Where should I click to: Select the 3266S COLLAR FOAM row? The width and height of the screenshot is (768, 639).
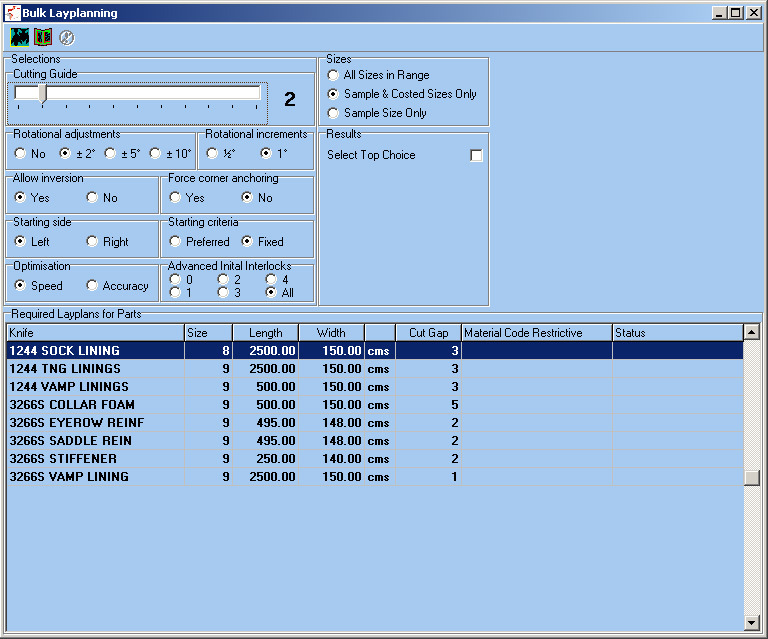[375, 405]
